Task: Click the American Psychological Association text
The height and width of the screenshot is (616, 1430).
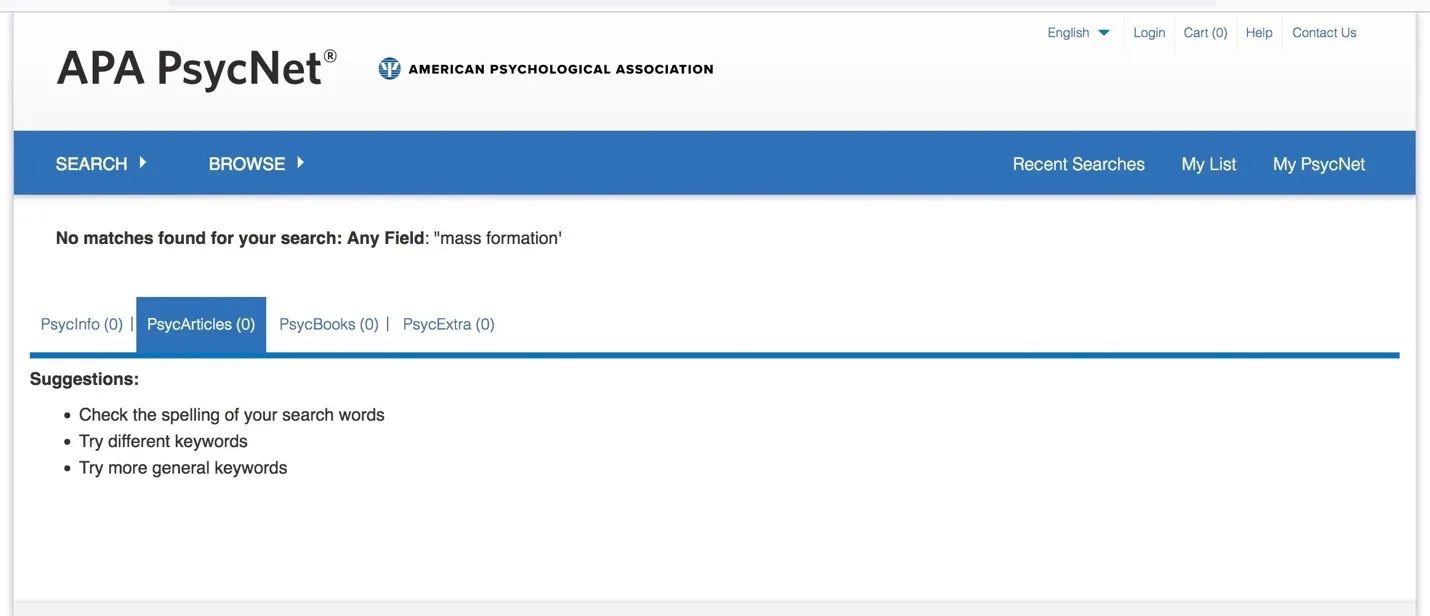Action: tap(561, 69)
